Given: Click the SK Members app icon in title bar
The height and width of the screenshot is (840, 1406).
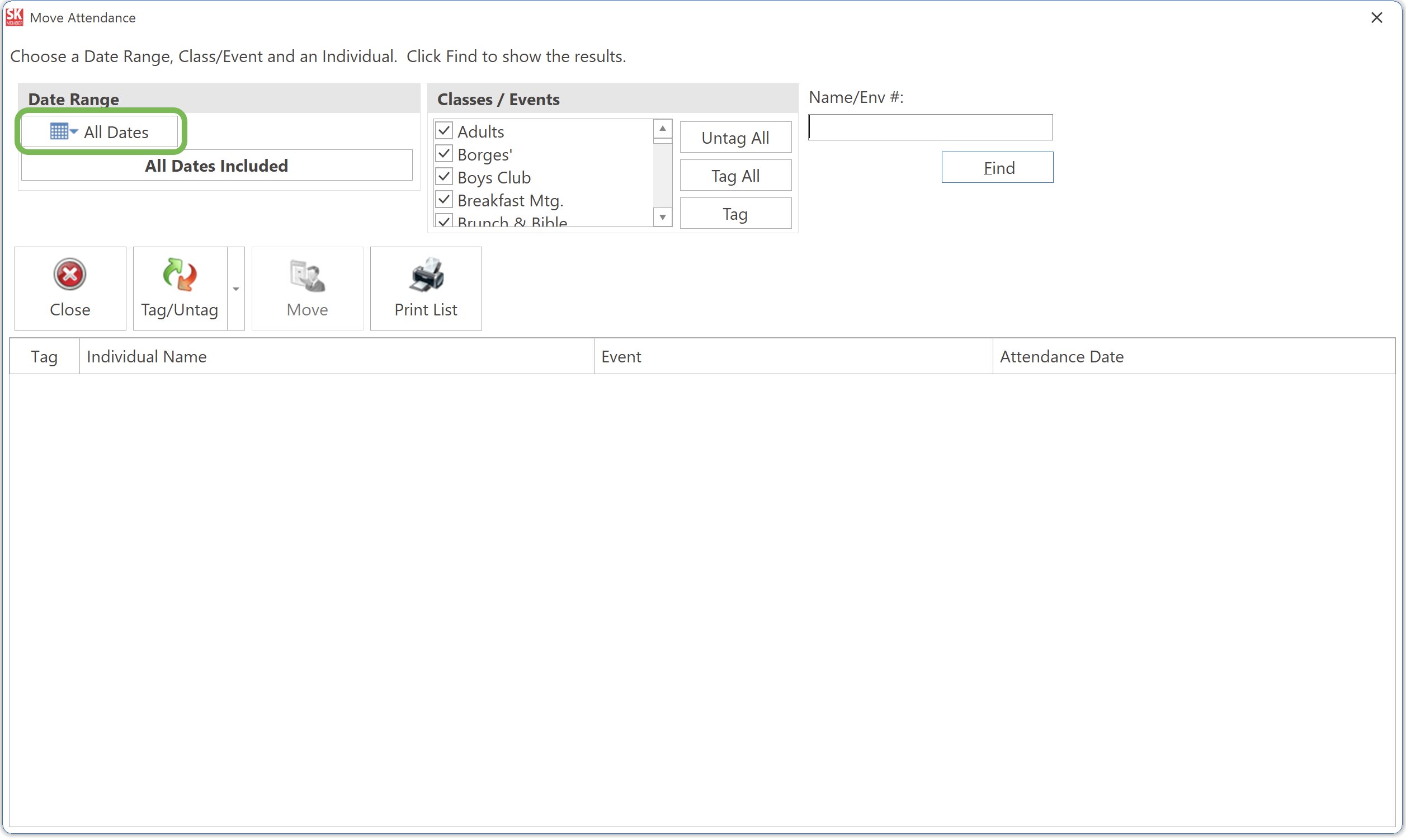Looking at the screenshot, I should coord(14,16).
